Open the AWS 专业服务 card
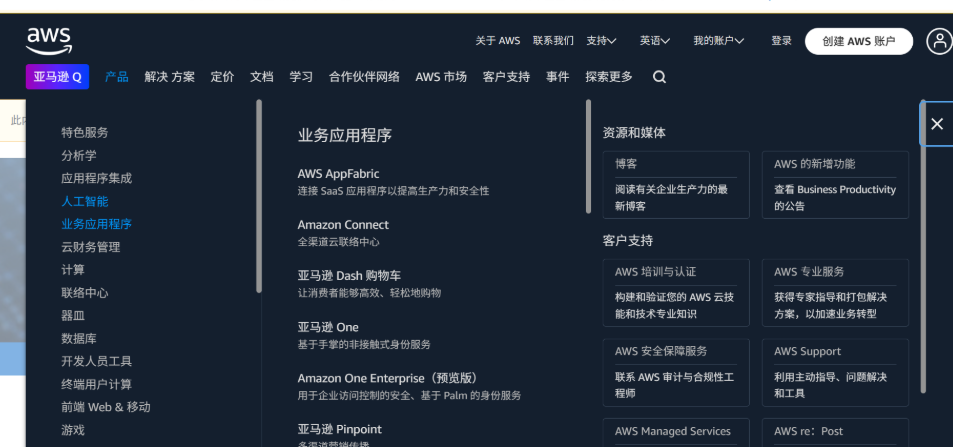The width and height of the screenshot is (953, 447). coord(835,293)
